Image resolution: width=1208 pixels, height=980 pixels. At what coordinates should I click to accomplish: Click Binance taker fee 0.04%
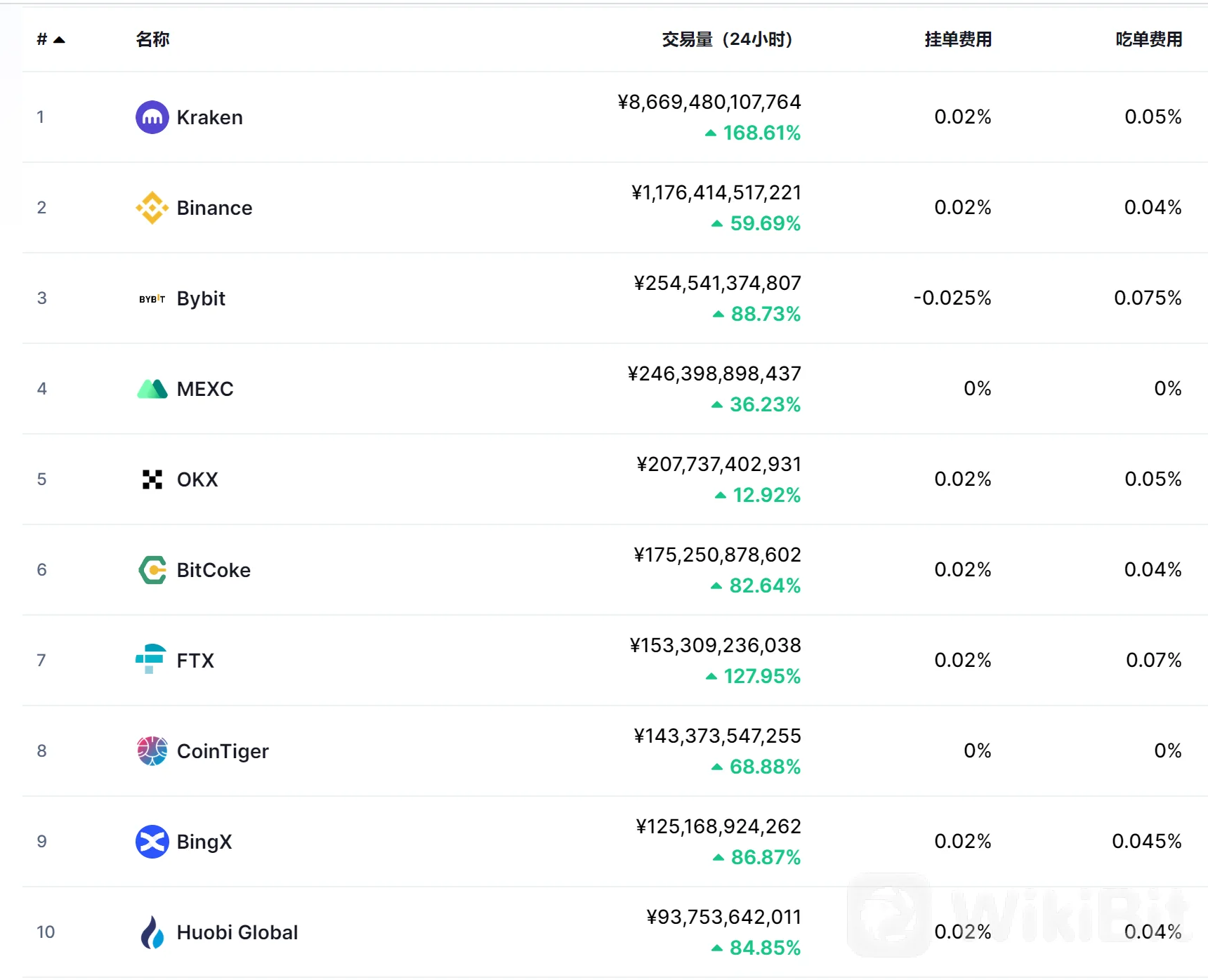click(x=1153, y=208)
